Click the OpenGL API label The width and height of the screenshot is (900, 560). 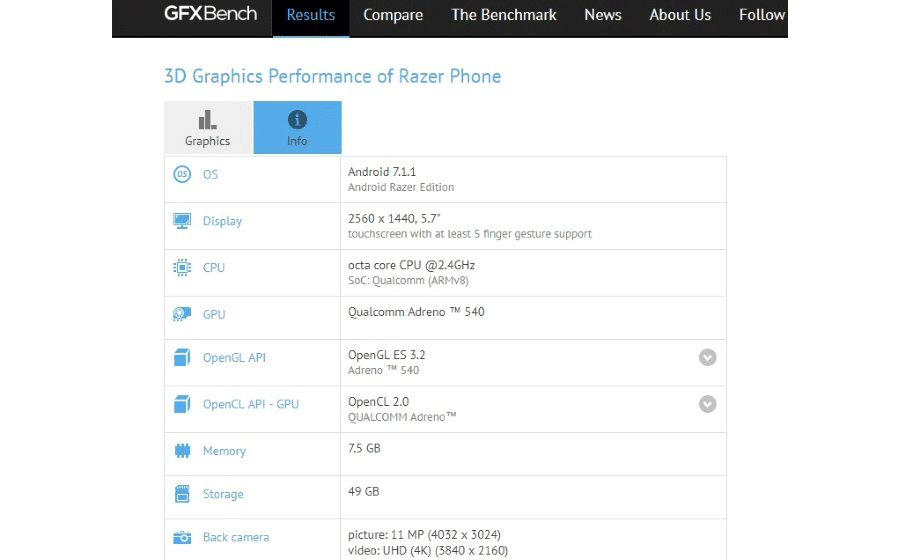(234, 358)
